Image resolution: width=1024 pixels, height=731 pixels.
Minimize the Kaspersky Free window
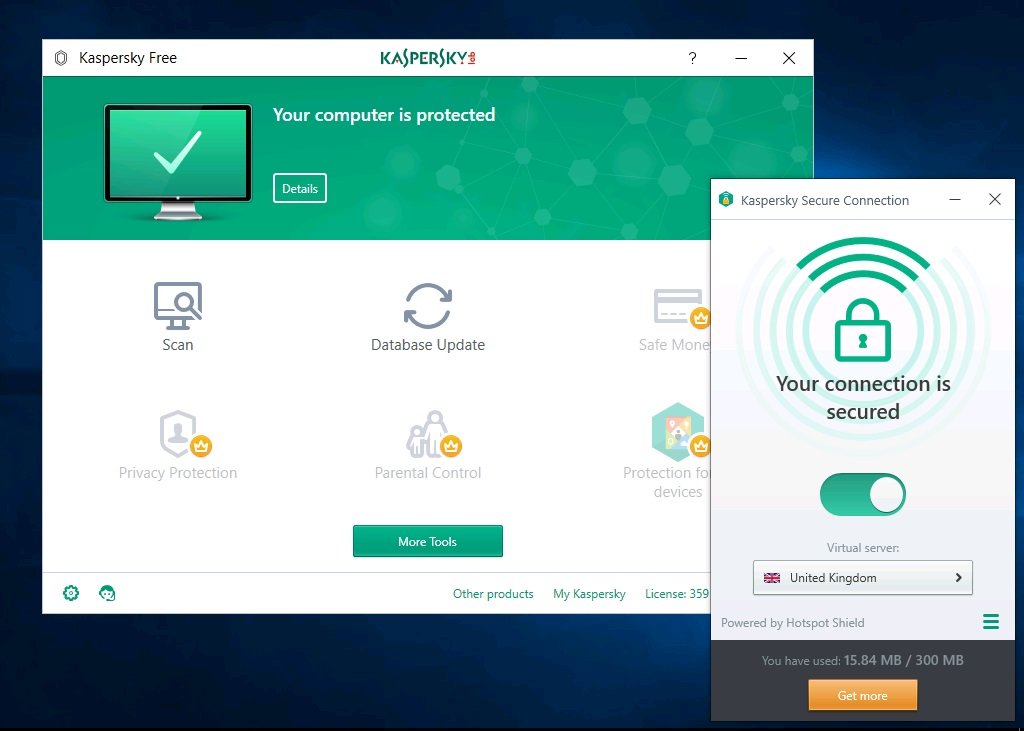click(x=741, y=58)
